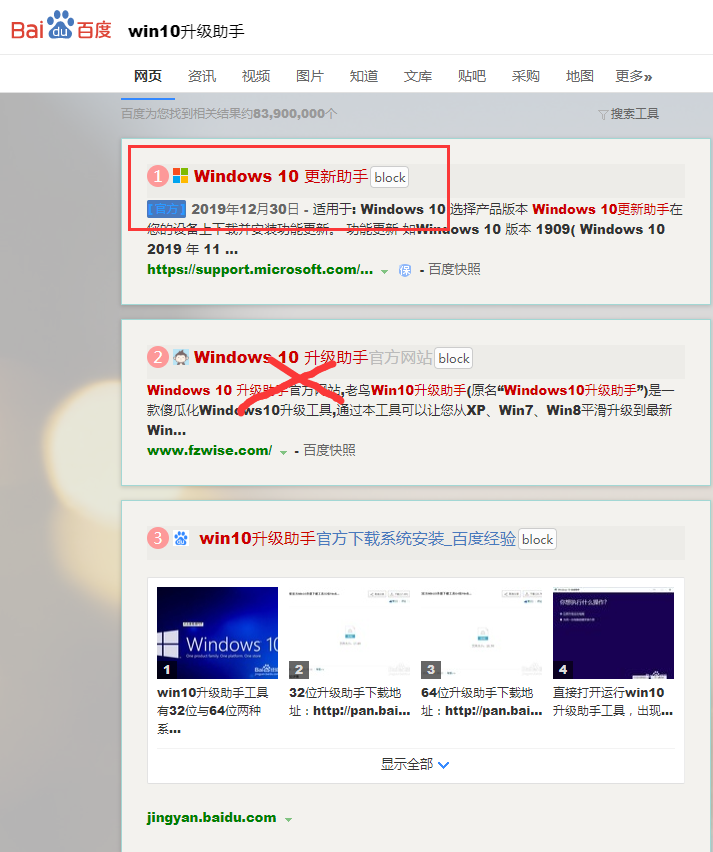
Task: Click the 保 security badge icon
Action: click(405, 270)
